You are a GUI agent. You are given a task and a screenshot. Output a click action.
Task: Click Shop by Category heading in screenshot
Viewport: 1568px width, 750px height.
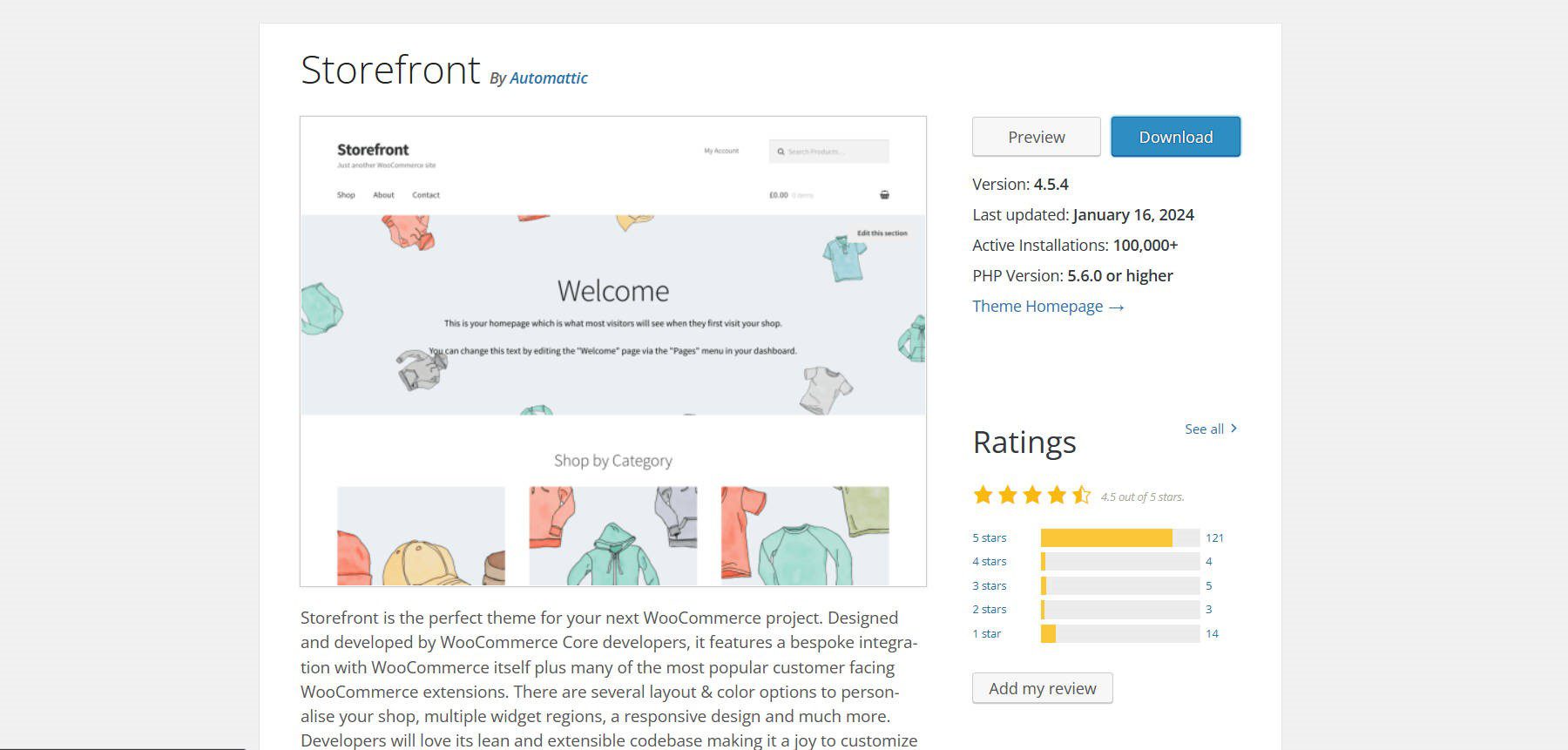[x=613, y=461]
